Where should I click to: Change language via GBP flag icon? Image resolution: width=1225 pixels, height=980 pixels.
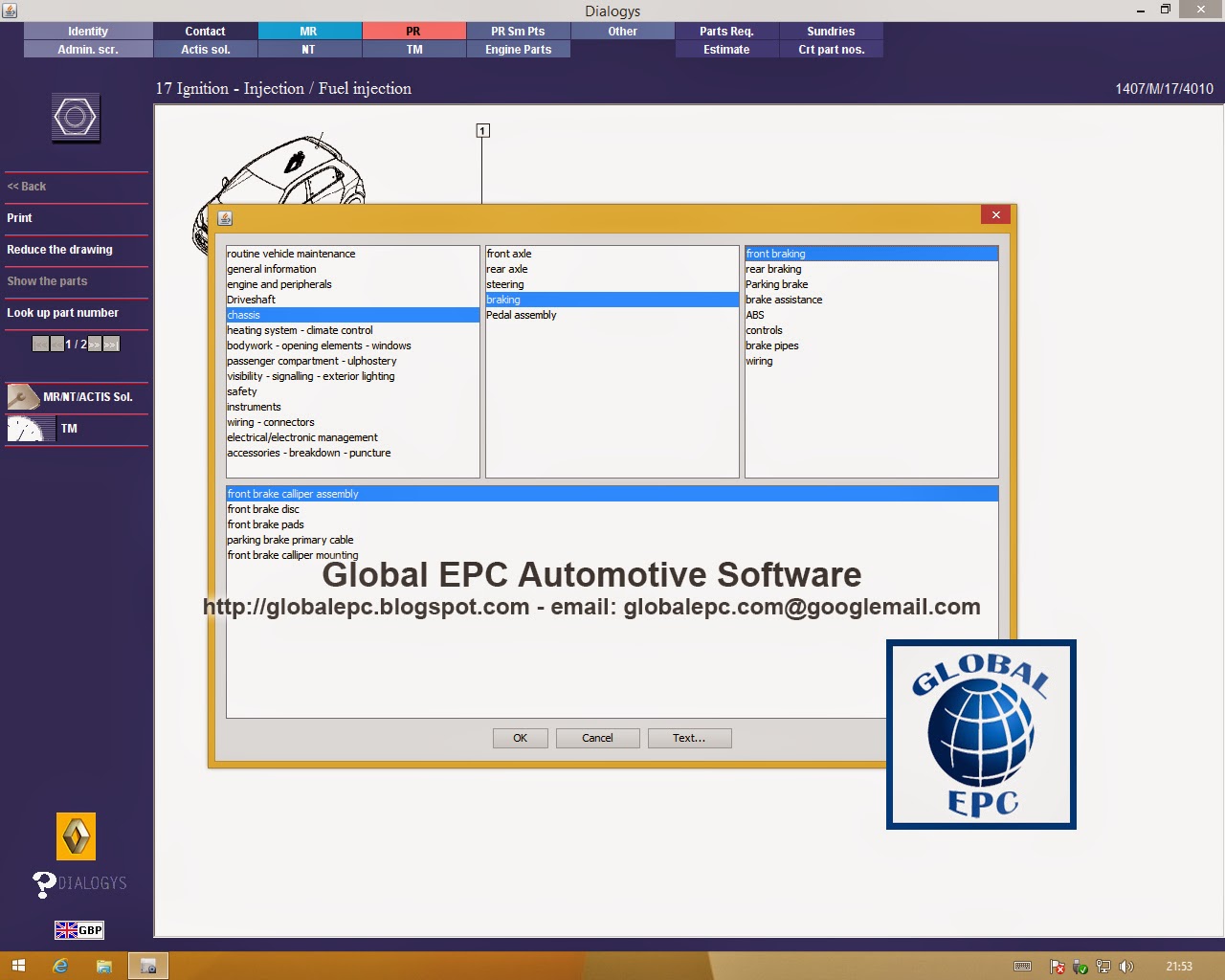point(79,929)
